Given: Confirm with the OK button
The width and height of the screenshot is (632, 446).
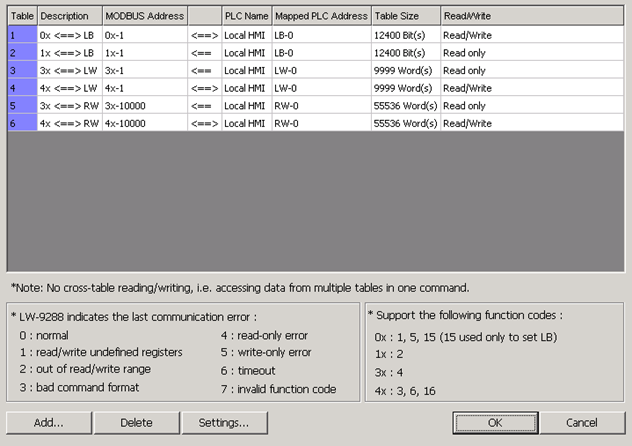Looking at the screenshot, I should (x=495, y=423).
